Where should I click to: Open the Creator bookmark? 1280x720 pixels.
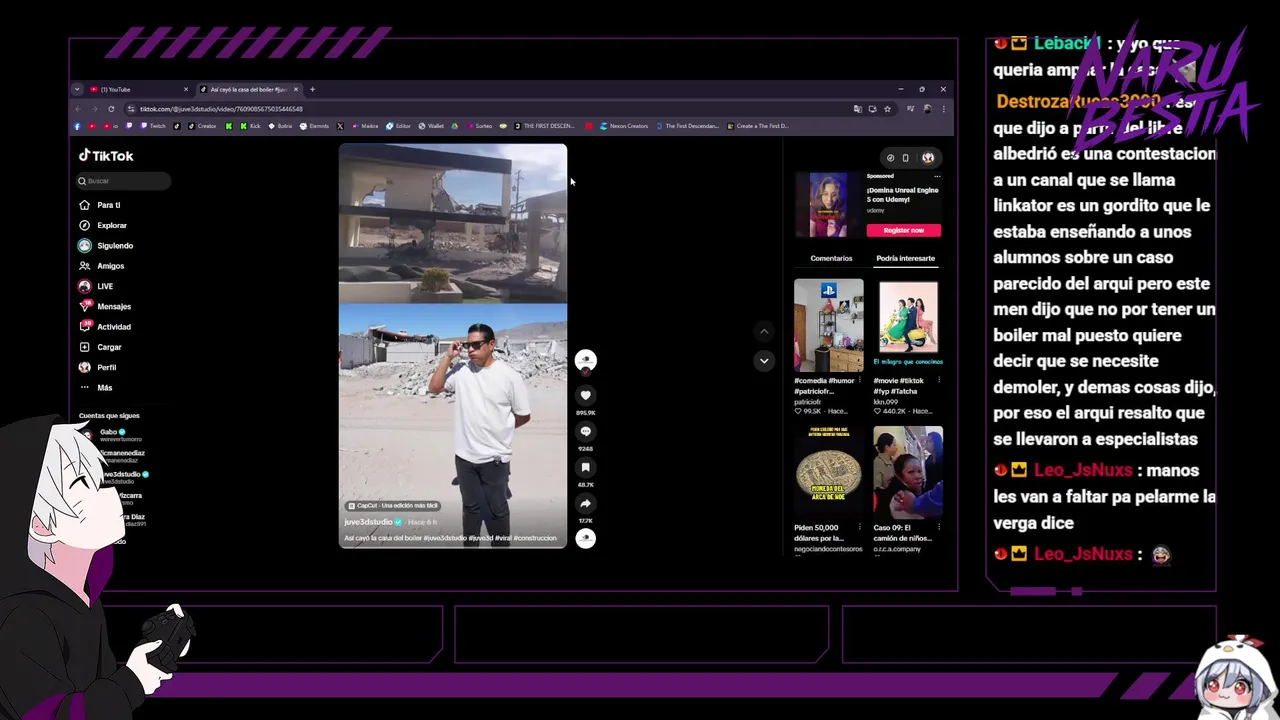pyautogui.click(x=202, y=126)
